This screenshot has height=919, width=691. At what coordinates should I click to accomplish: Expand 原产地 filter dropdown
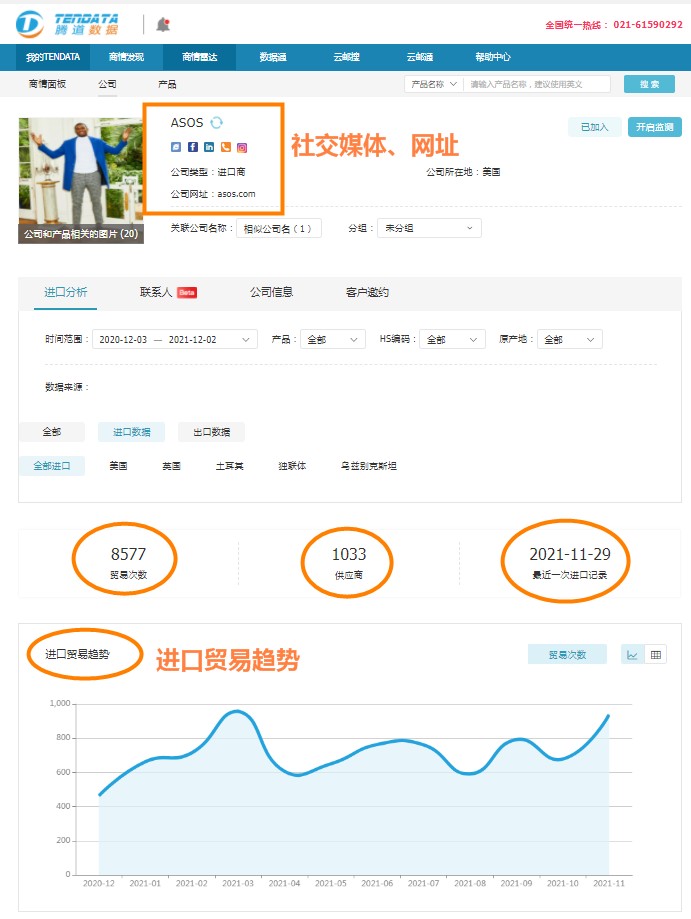coord(570,339)
